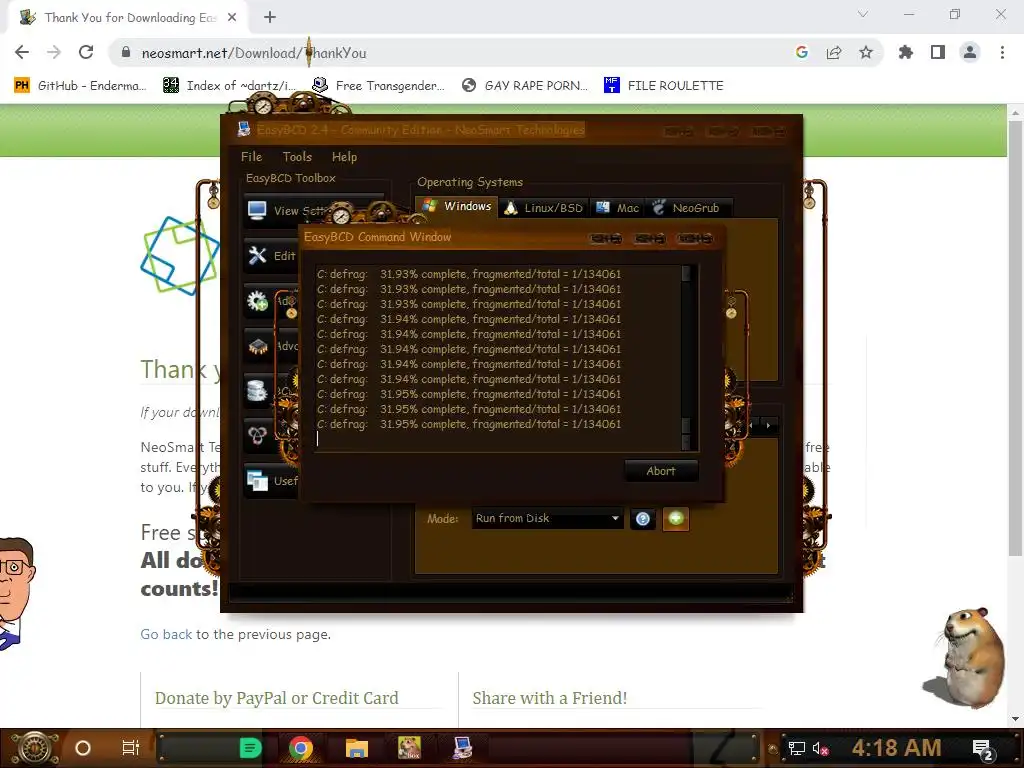Bookmark this page with the star

pos(866,52)
